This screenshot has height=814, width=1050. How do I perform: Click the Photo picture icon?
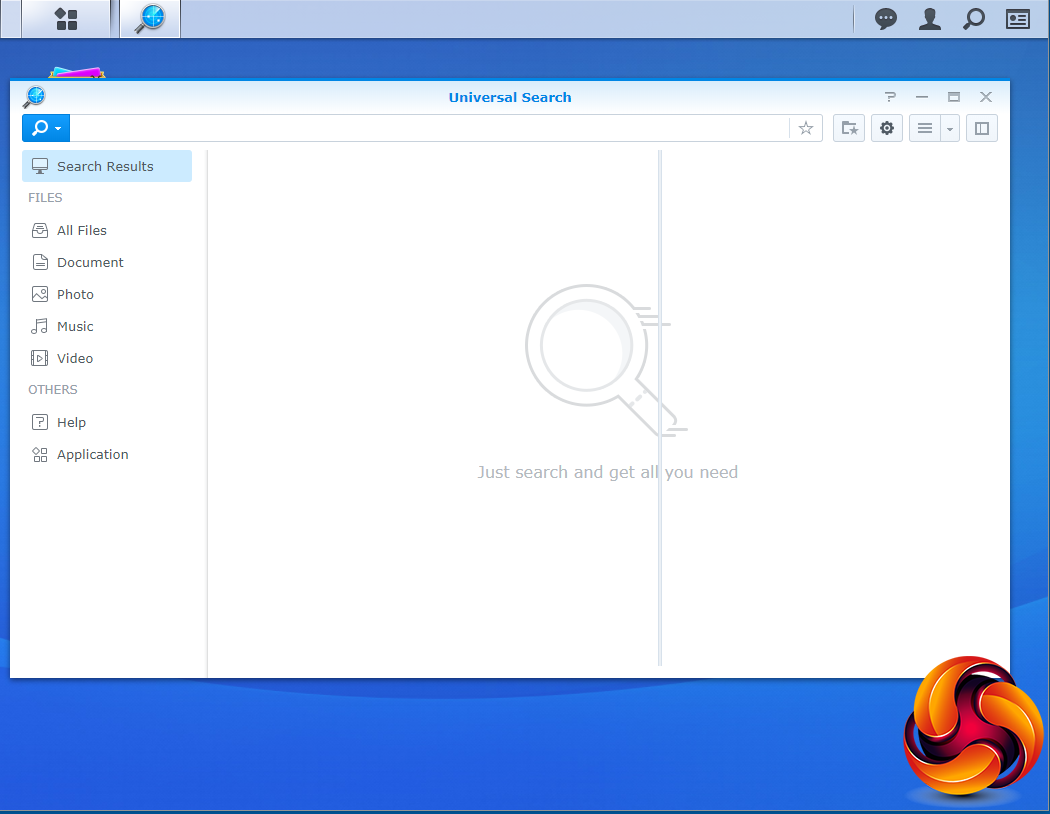pyautogui.click(x=40, y=295)
